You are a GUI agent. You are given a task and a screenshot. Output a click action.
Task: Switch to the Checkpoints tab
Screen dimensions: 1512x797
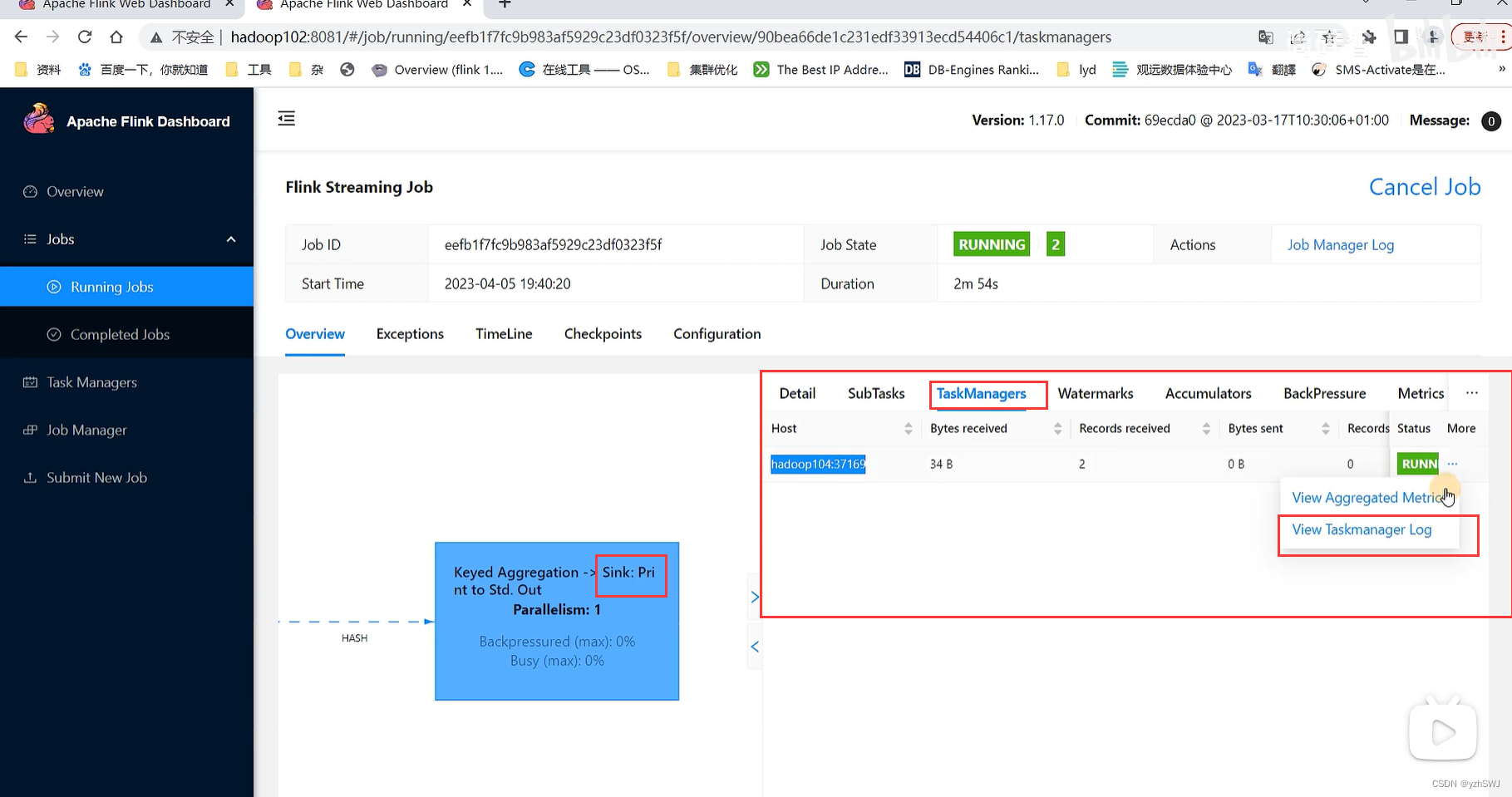coord(603,334)
